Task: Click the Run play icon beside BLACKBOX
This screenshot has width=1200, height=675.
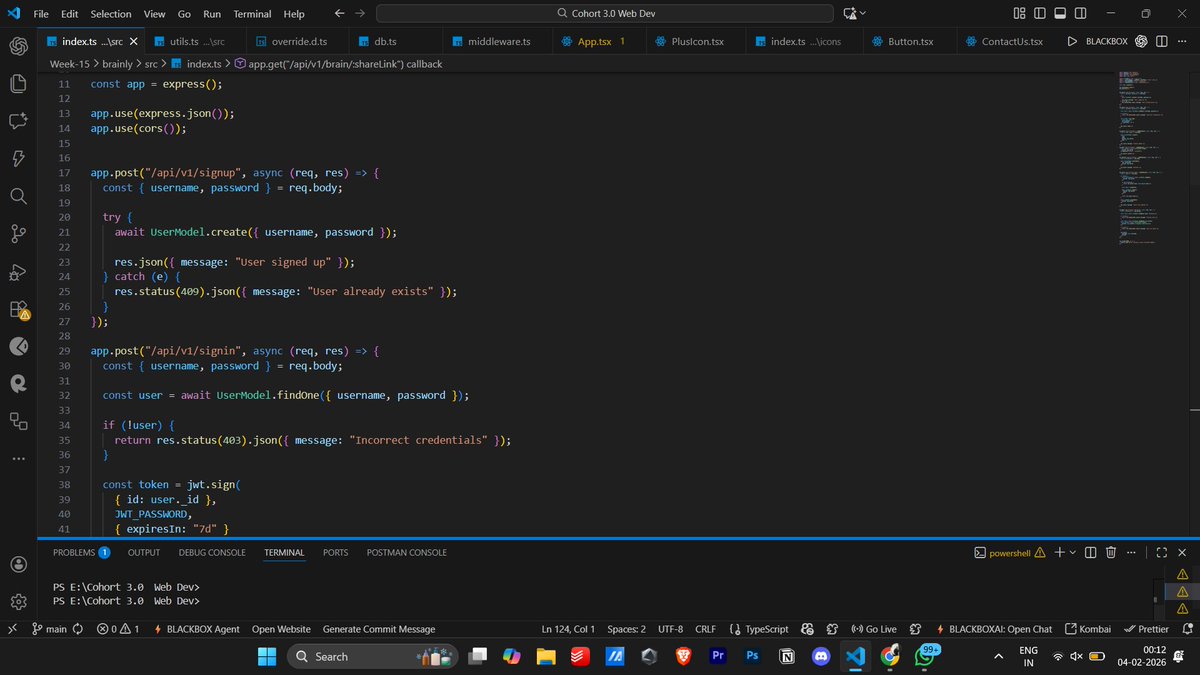Action: click(1072, 42)
